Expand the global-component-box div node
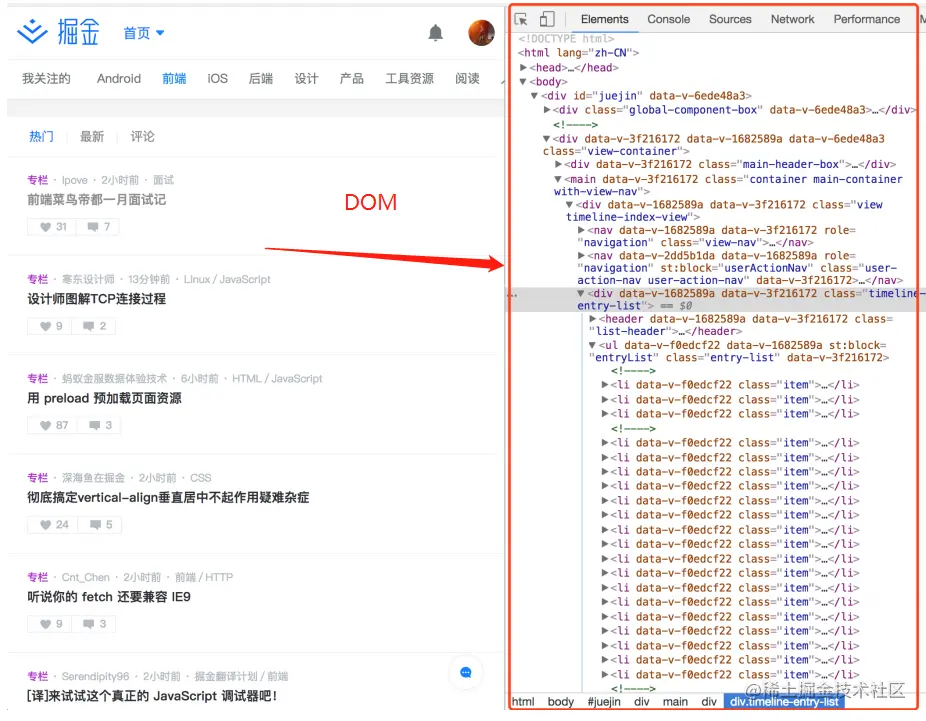 click(547, 110)
